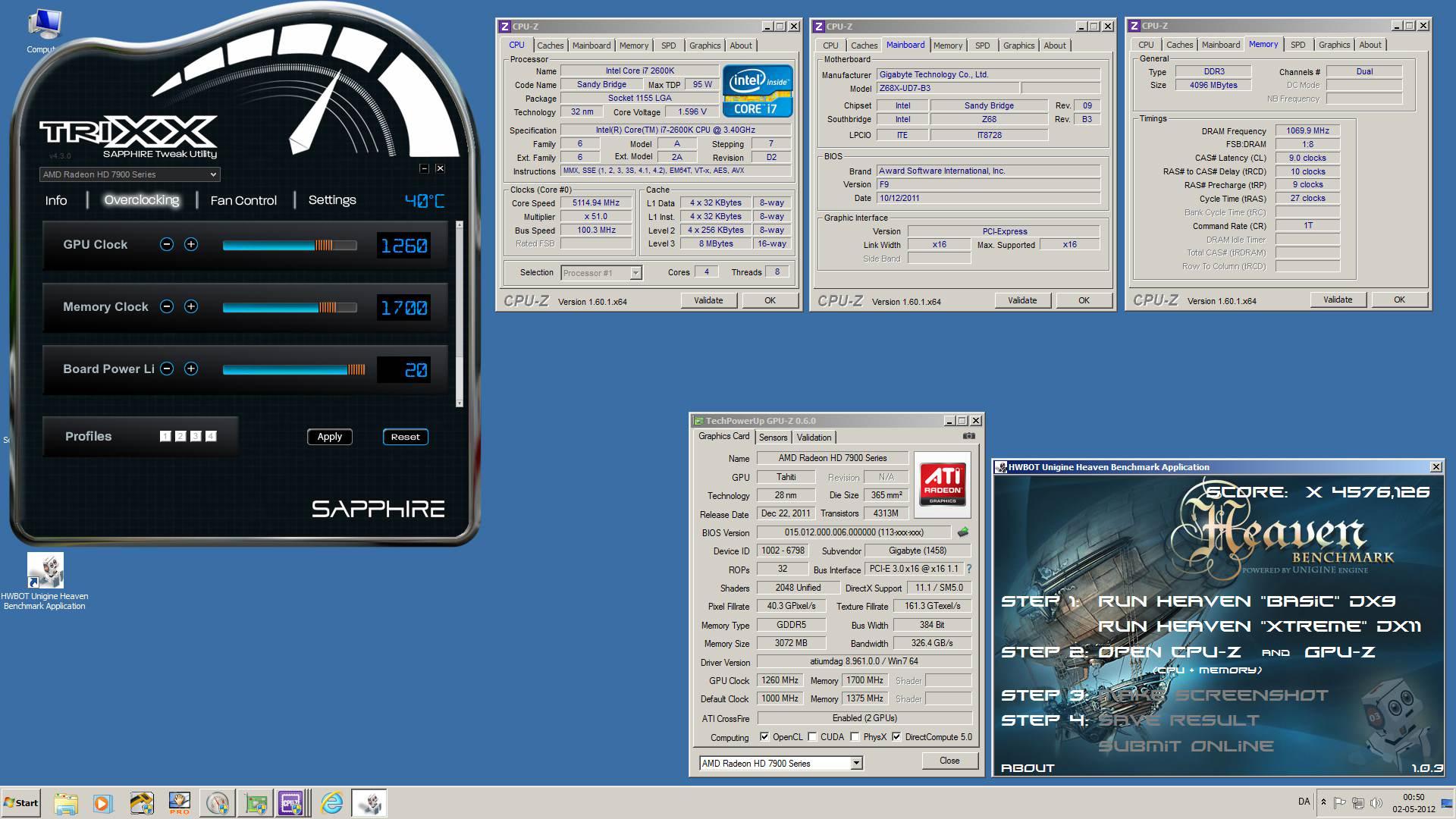Image resolution: width=1456 pixels, height=819 pixels.
Task: Open the Fan Control tab in TRIXX
Action: 243,200
